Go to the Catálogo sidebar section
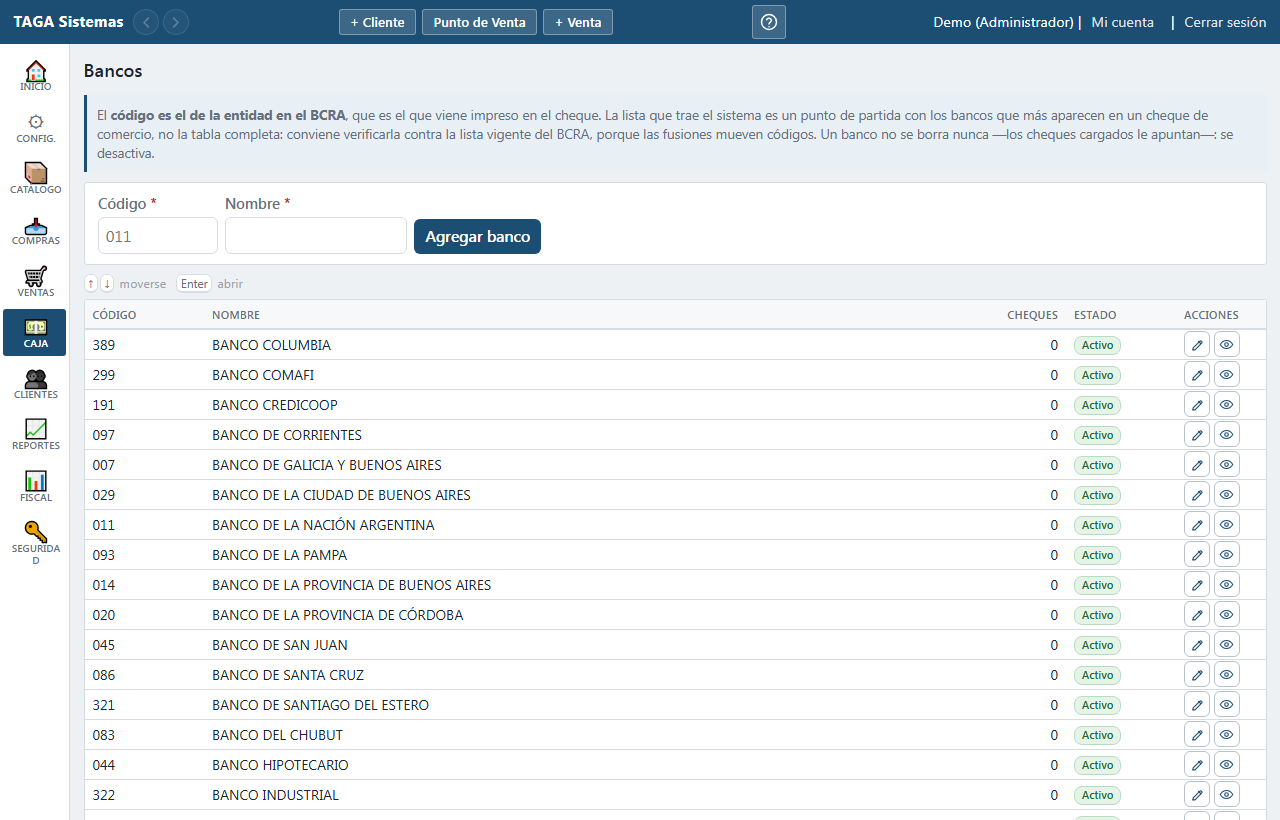This screenshot has height=820, width=1280. coord(35,179)
